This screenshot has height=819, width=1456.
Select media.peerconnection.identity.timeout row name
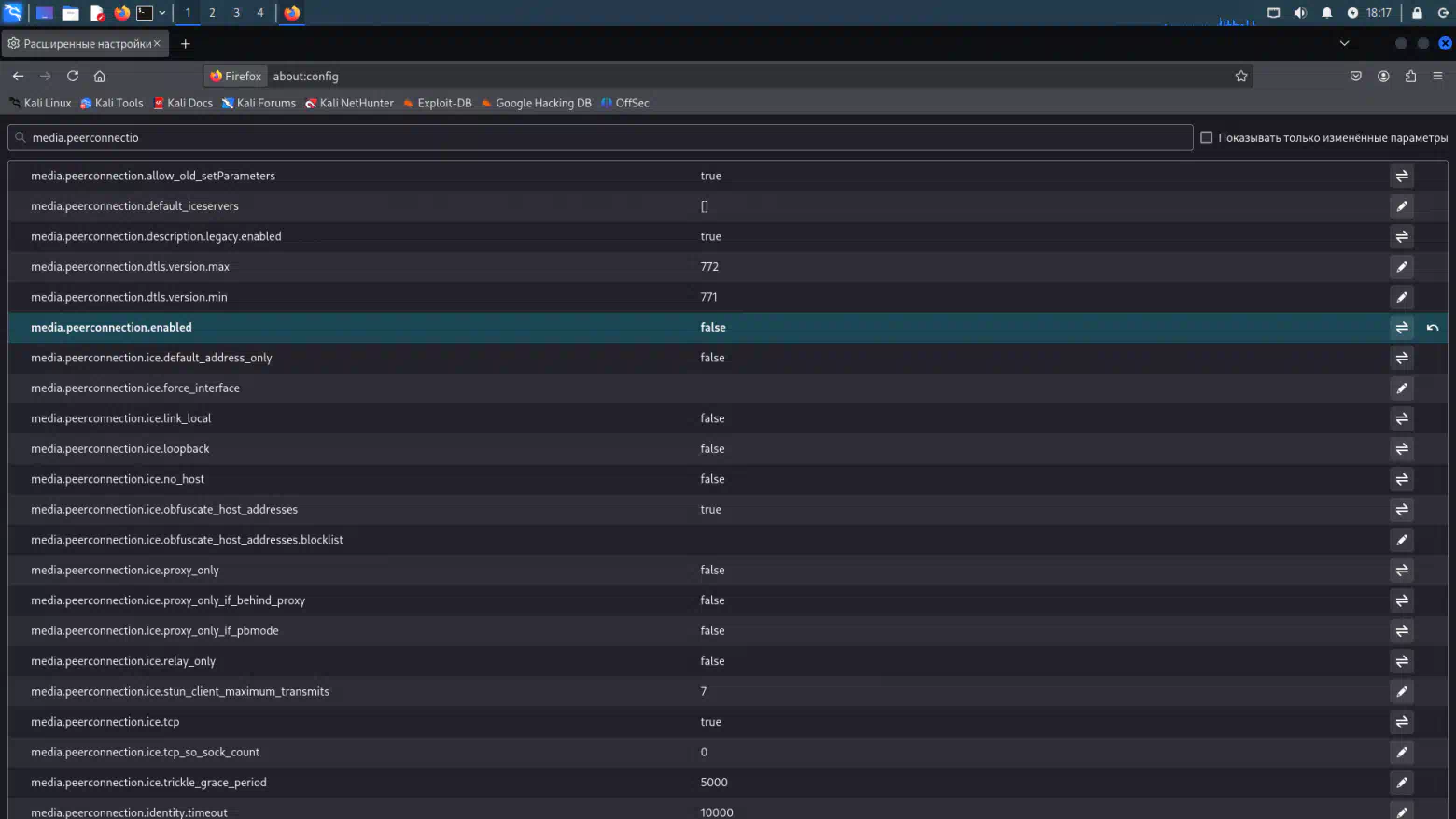coord(129,812)
